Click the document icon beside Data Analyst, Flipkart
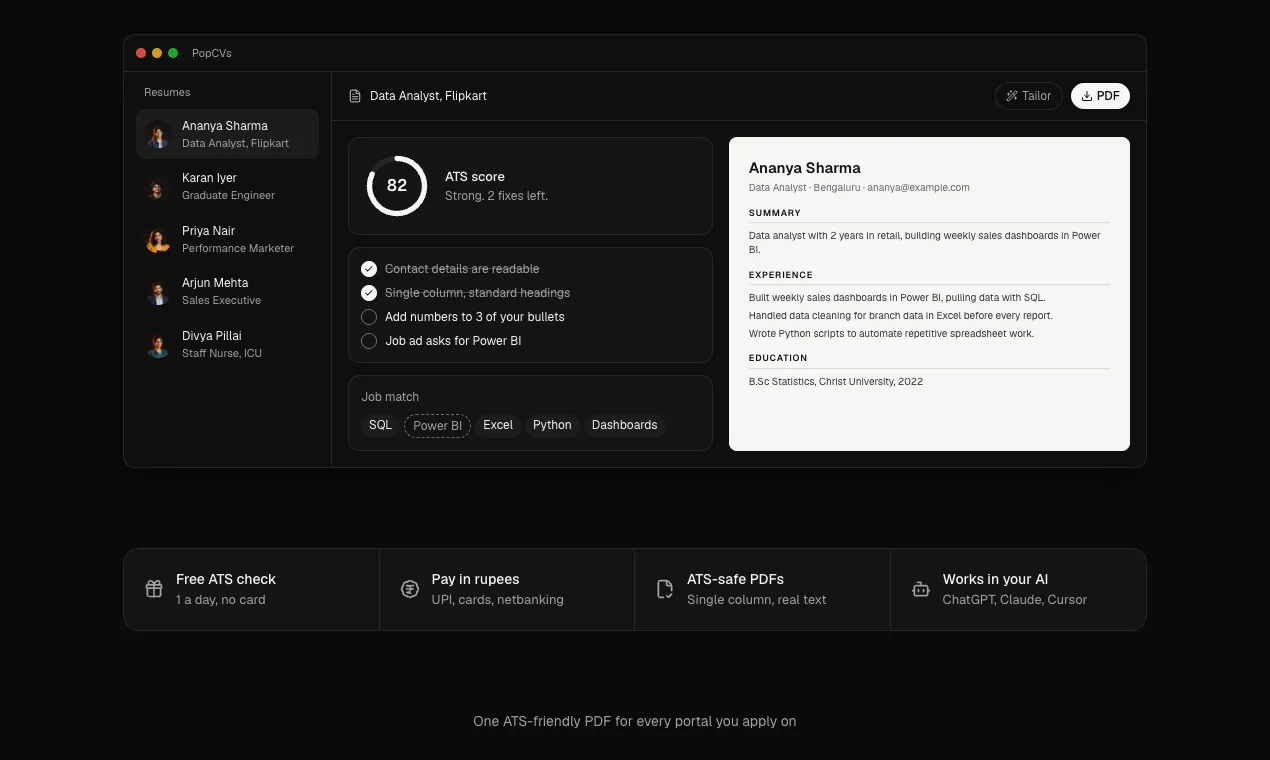Viewport: 1270px width, 760px height. [x=355, y=96]
